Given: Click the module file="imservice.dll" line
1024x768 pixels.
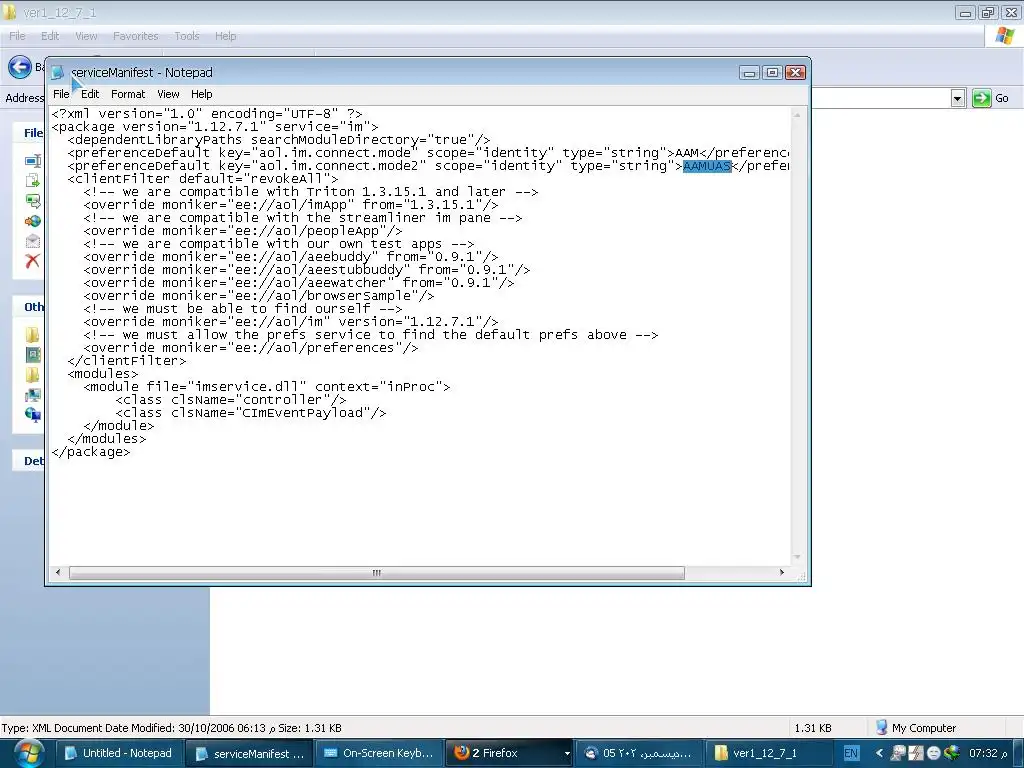Looking at the screenshot, I should [x=267, y=387].
